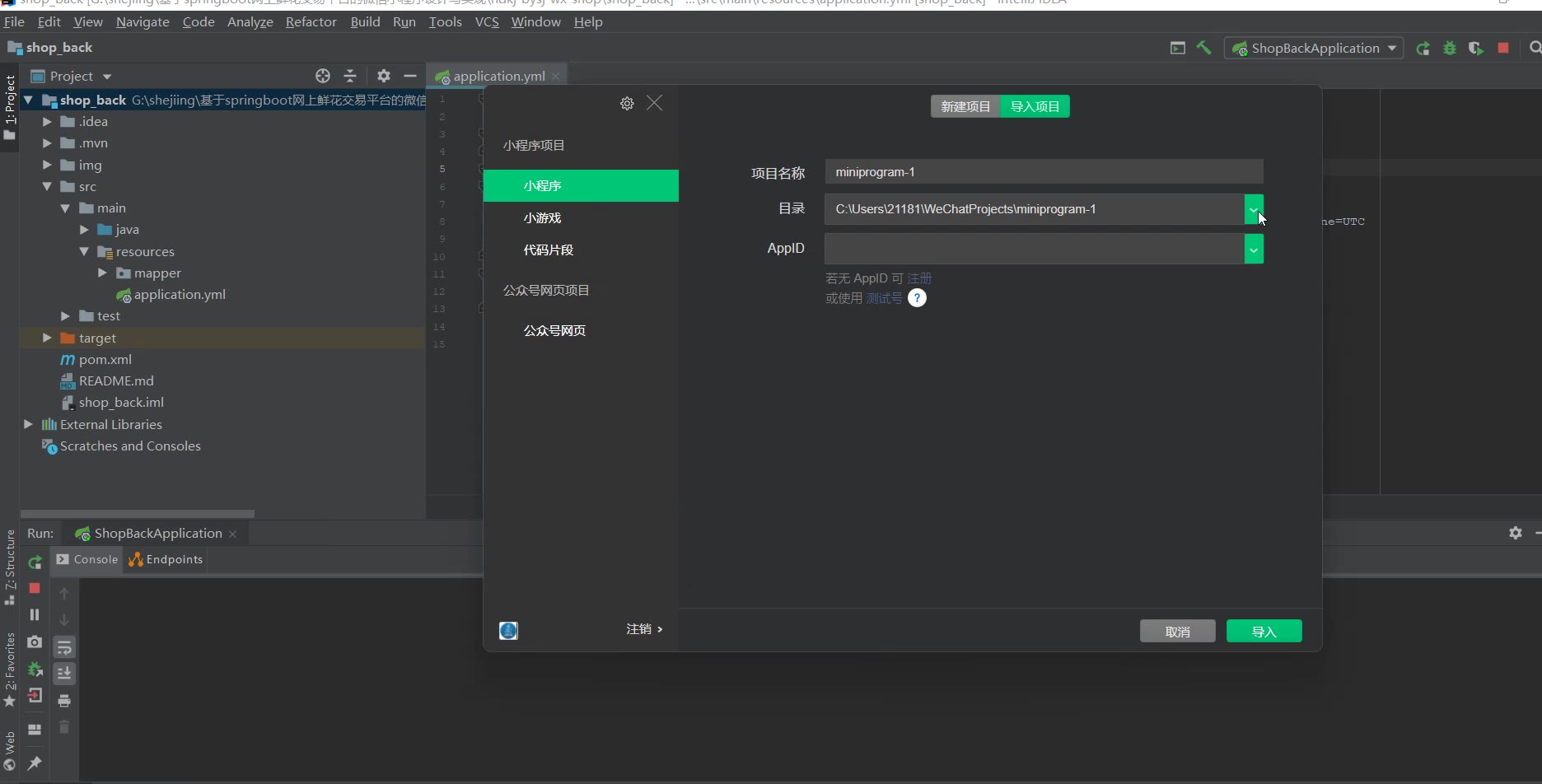1542x784 pixels.
Task: Open the Select Run Target window icon
Action: pyautogui.click(x=1178, y=49)
